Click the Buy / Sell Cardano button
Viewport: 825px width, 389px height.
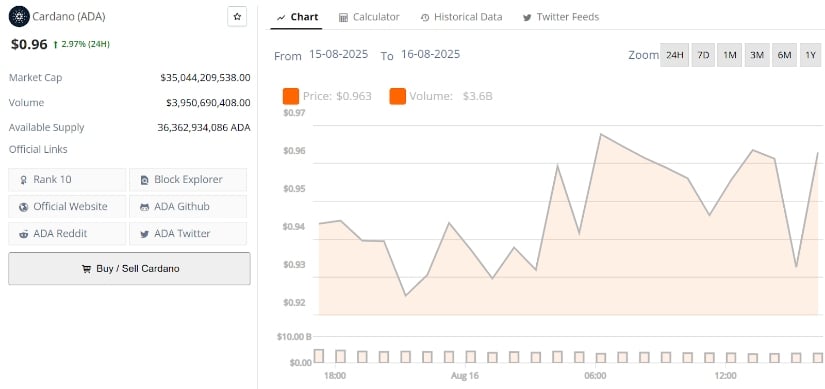tap(129, 268)
